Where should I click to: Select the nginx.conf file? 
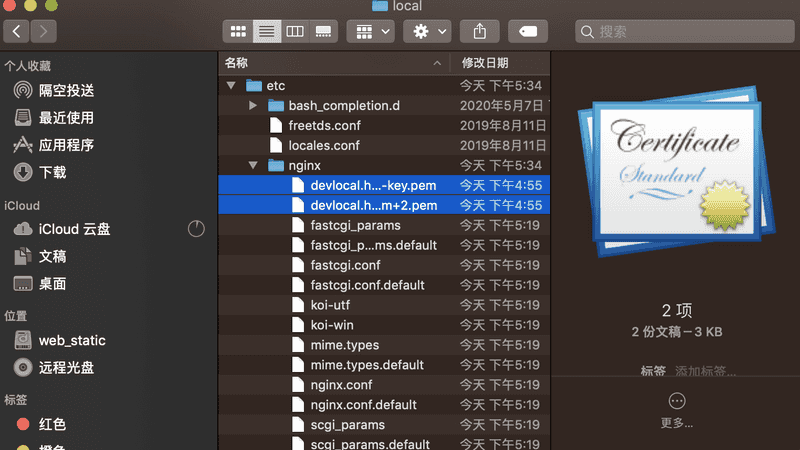(x=341, y=385)
